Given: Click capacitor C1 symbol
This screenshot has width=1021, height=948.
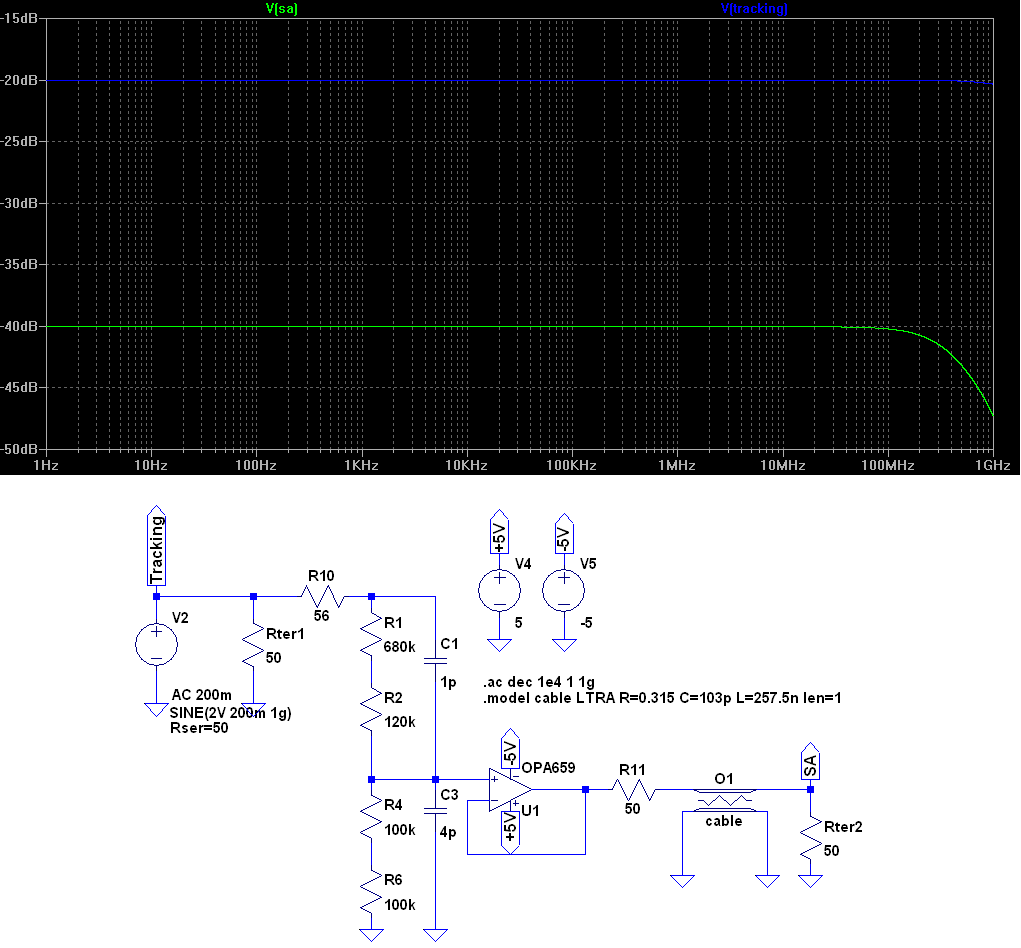Looking at the screenshot, I should [x=436, y=660].
